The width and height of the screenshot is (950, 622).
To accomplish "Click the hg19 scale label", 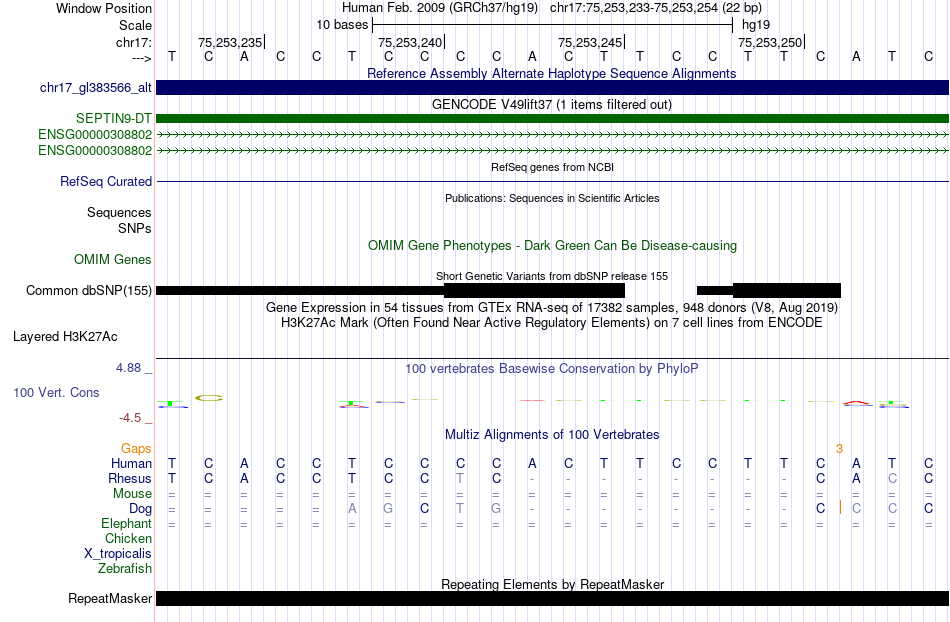I will coord(756,25).
